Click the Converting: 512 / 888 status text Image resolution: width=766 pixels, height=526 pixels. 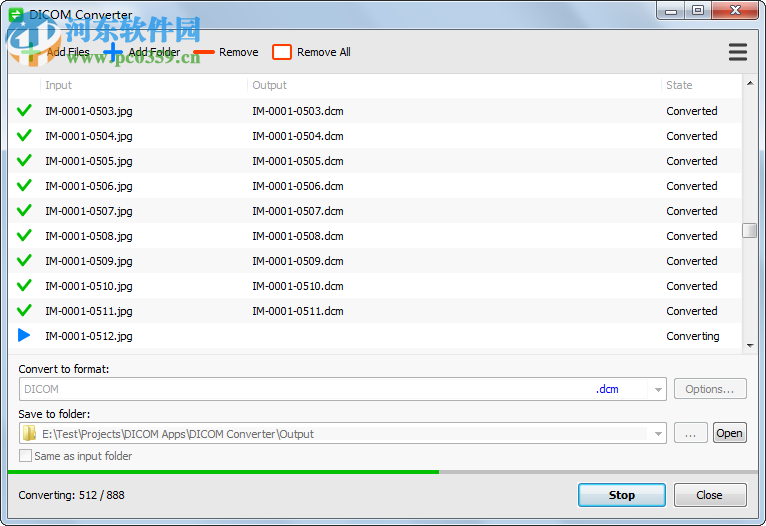coord(71,495)
